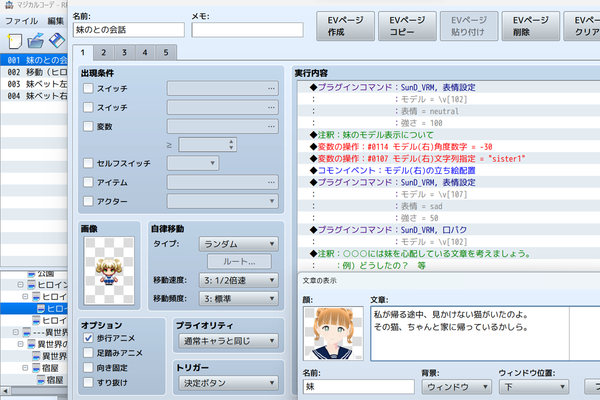Open first スイッチ selector ellipsis
The image size is (600, 400).
[x=271, y=88]
